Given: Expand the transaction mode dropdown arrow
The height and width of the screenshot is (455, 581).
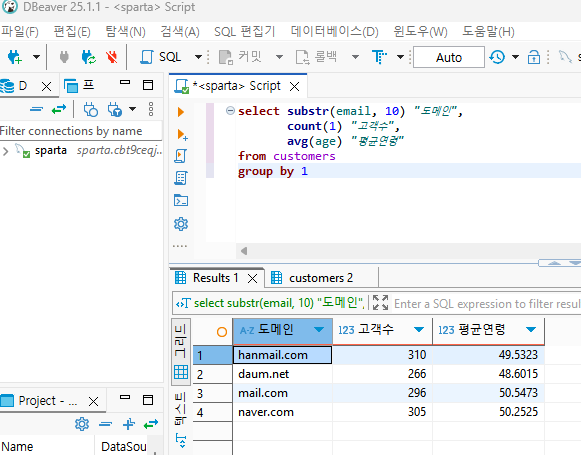Looking at the screenshot, I should coord(400,57).
